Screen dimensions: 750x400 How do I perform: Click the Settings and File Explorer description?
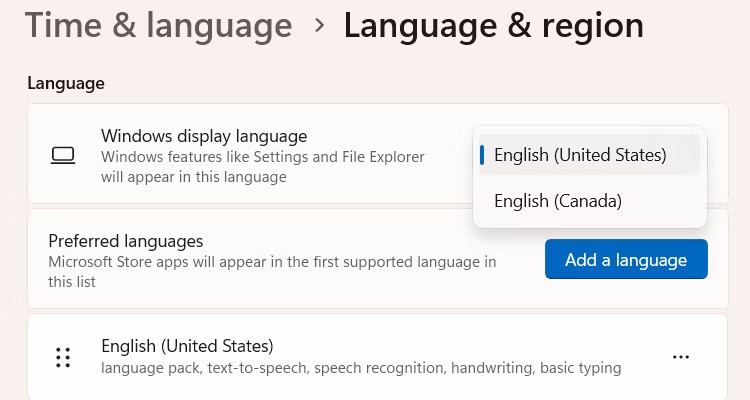262,167
